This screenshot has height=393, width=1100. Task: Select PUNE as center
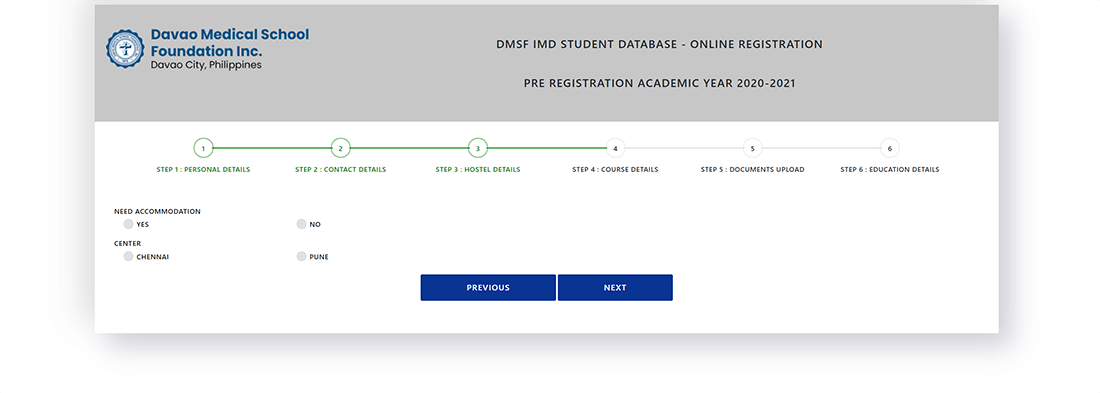[302, 256]
